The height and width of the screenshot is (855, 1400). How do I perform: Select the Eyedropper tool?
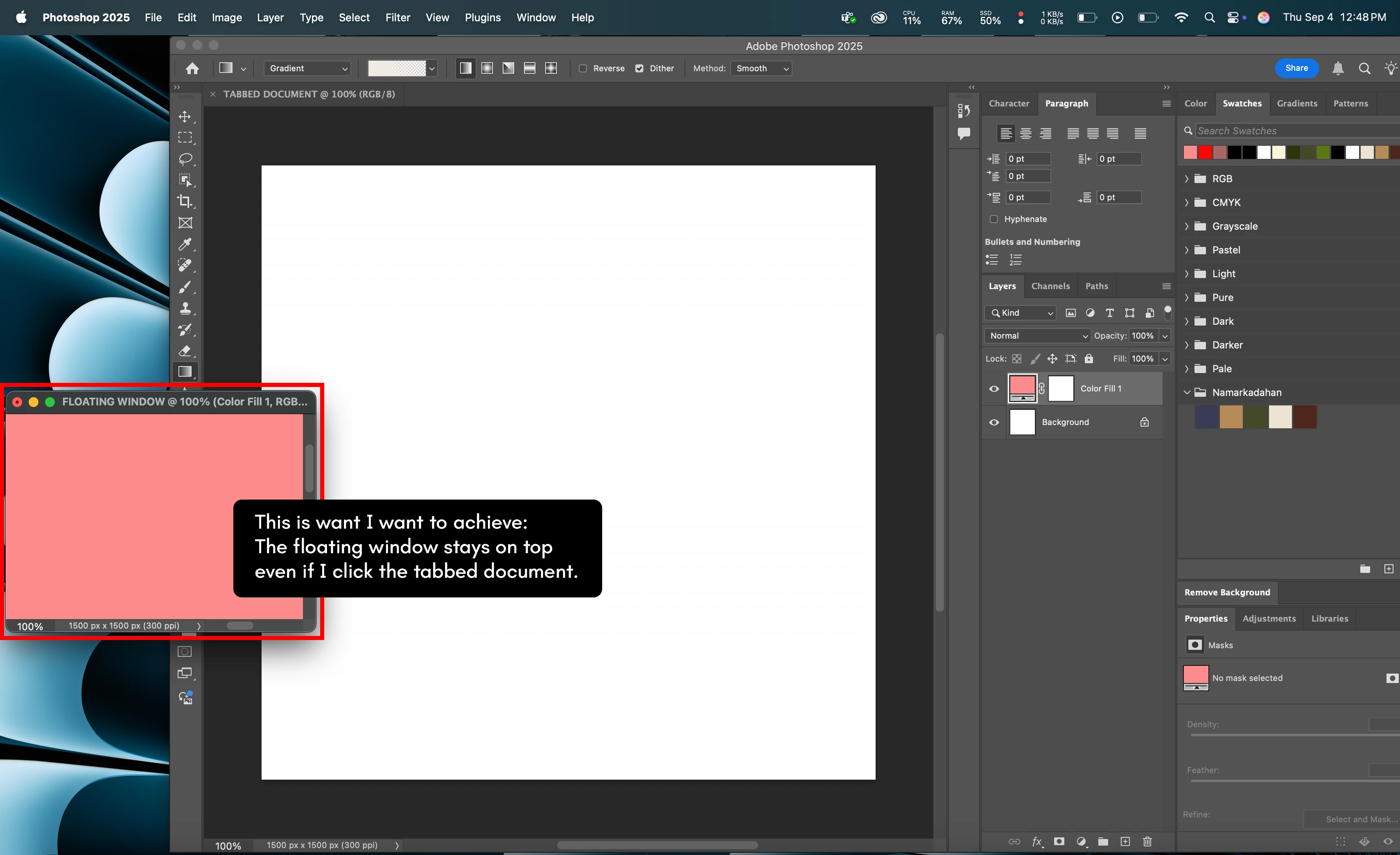pyautogui.click(x=185, y=244)
